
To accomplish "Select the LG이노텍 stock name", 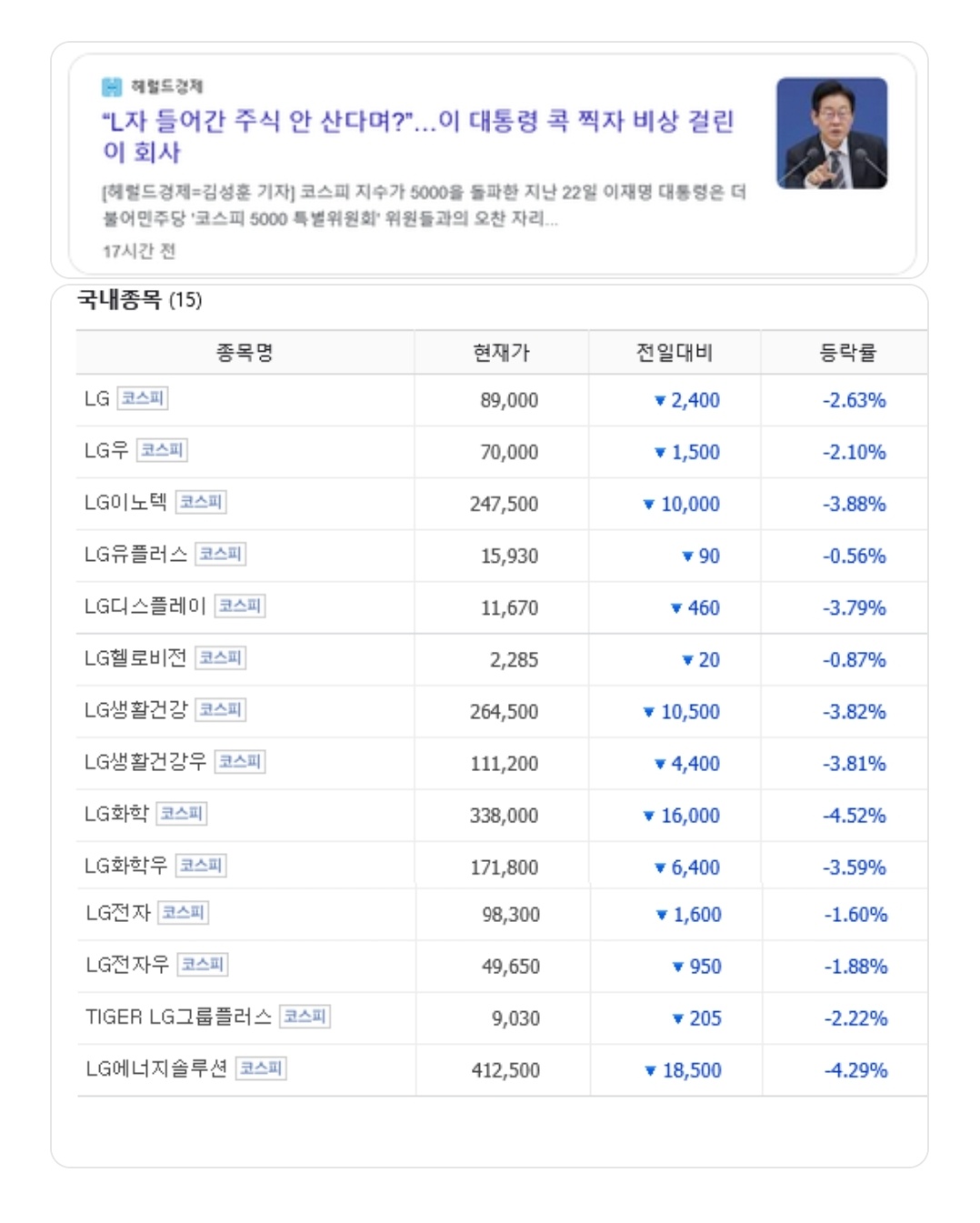I will click(x=125, y=503).
